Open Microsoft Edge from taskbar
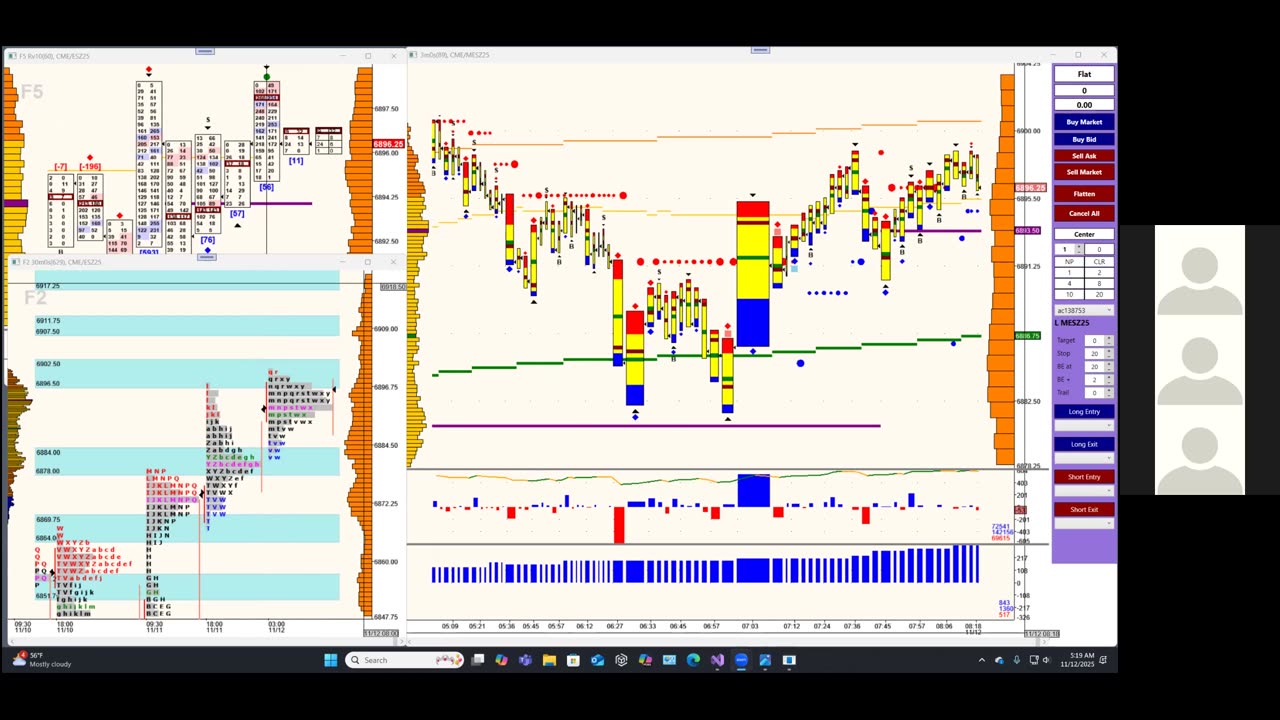The height and width of the screenshot is (720, 1280). click(x=693, y=660)
